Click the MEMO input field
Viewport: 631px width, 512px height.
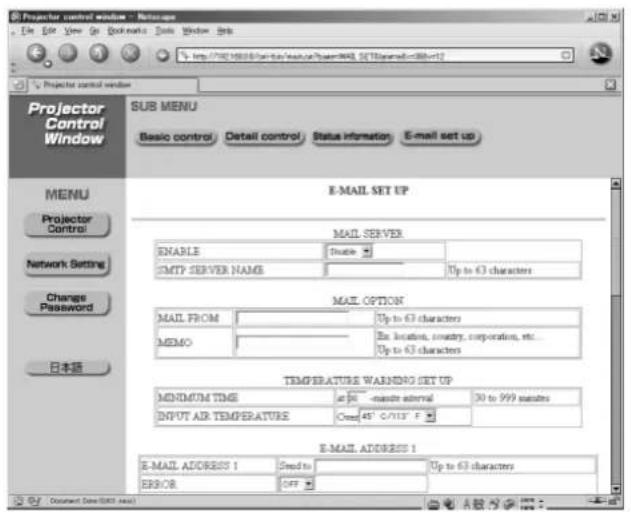point(293,343)
